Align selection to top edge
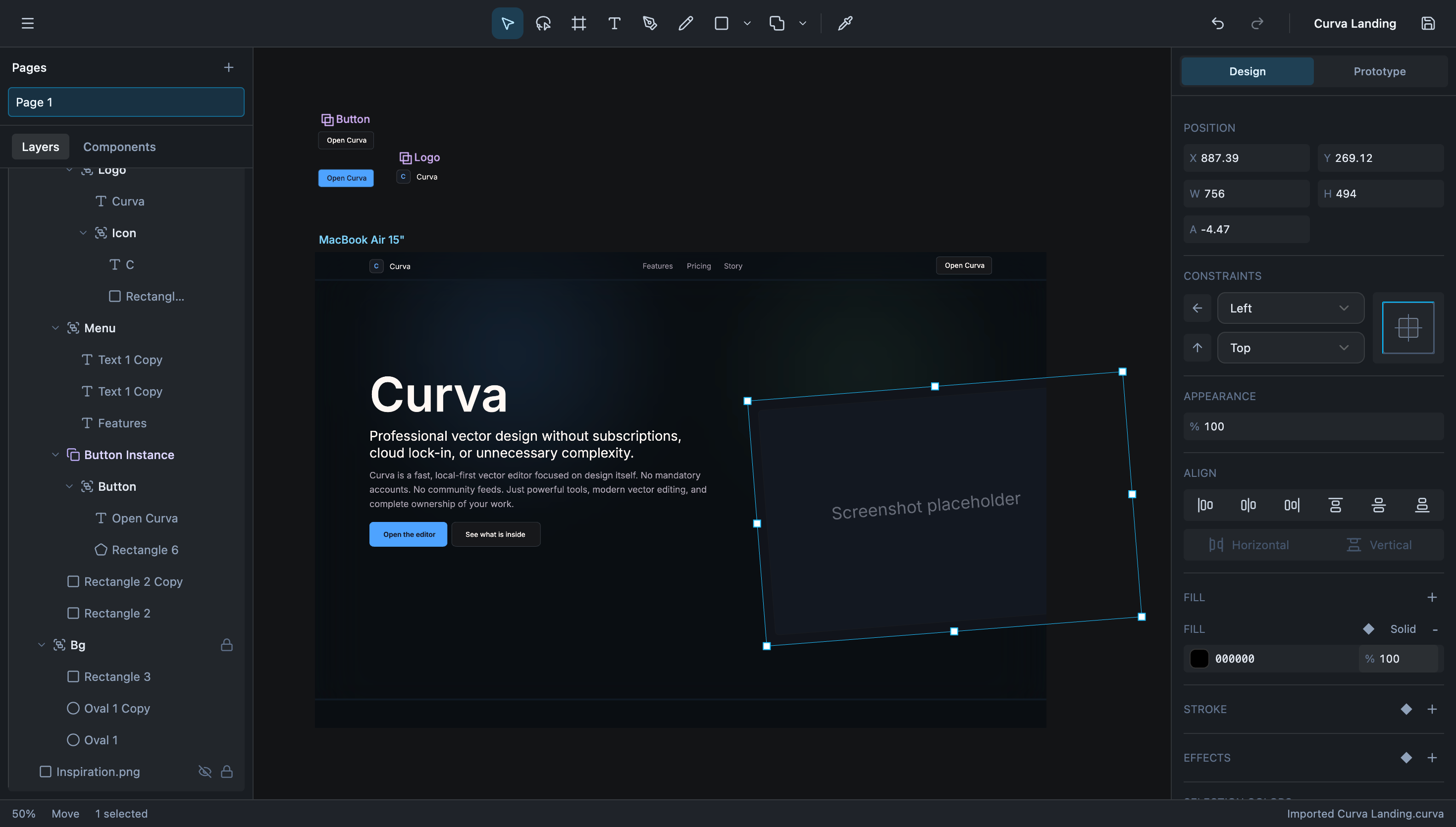This screenshot has height=827, width=1456. tap(1335, 505)
